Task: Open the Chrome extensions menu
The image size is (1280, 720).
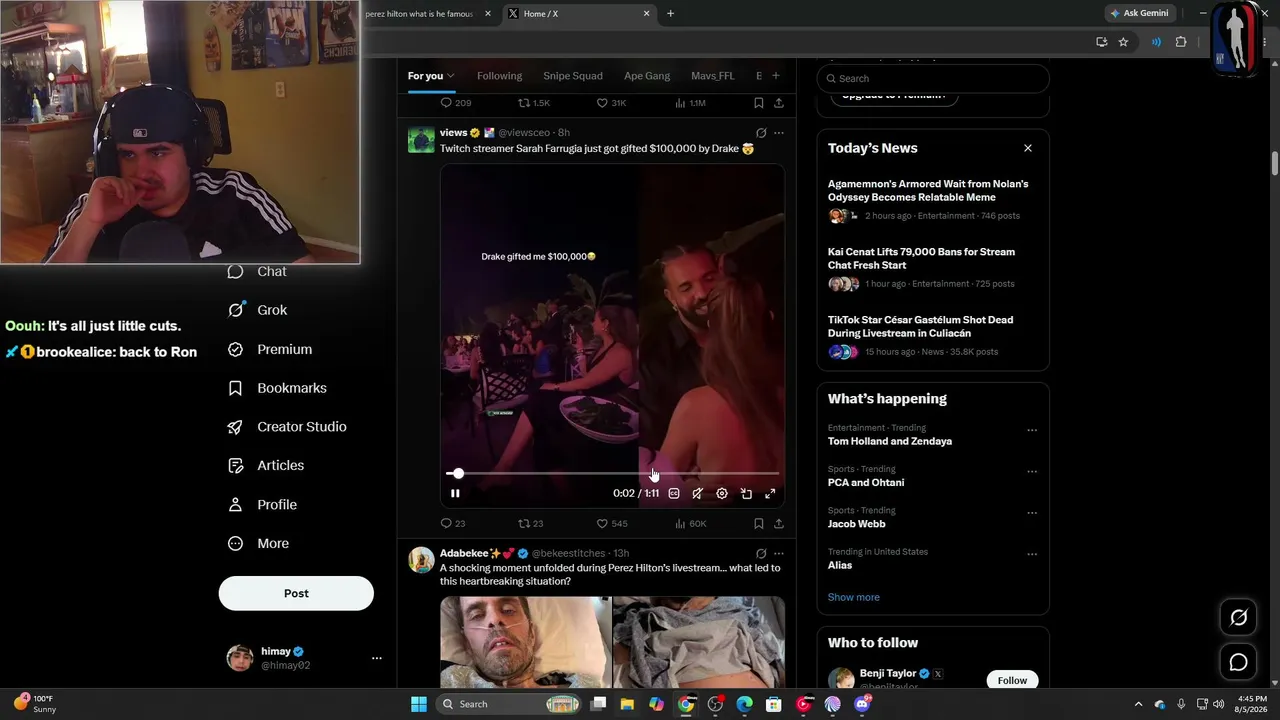Action: coord(1181,42)
